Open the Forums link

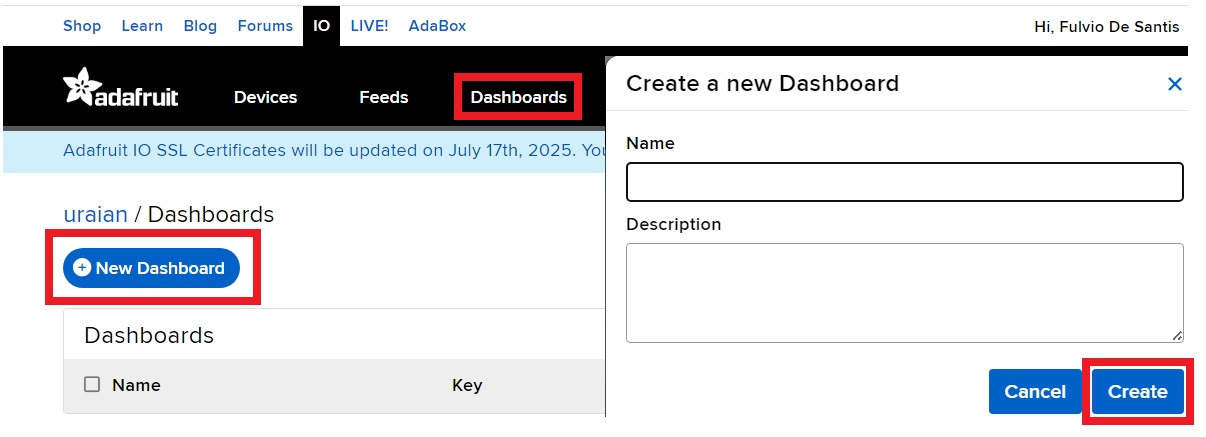click(x=265, y=26)
